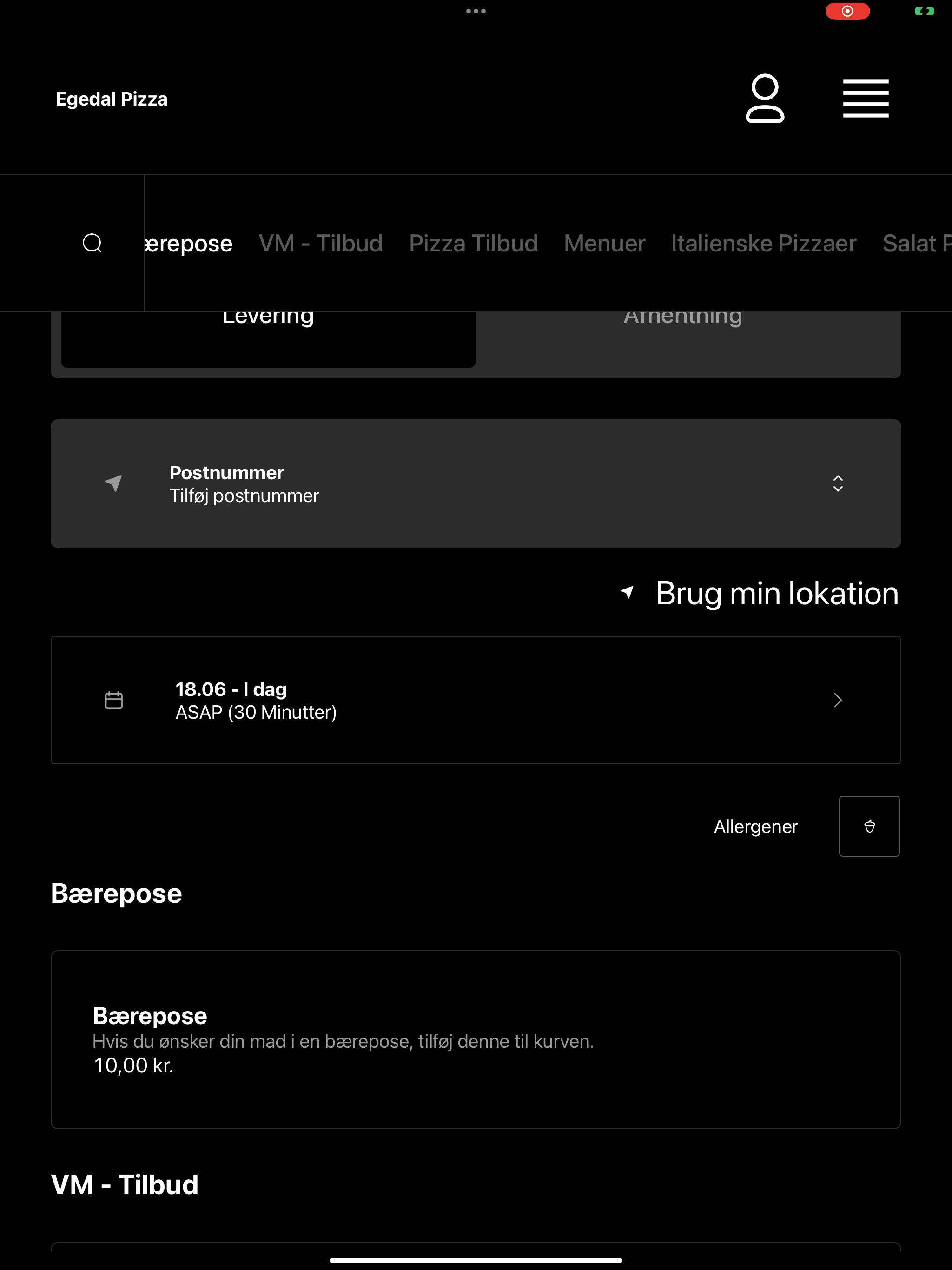This screenshot has width=952, height=1270.
Task: Click the calendar icon in date row
Action: (114, 700)
